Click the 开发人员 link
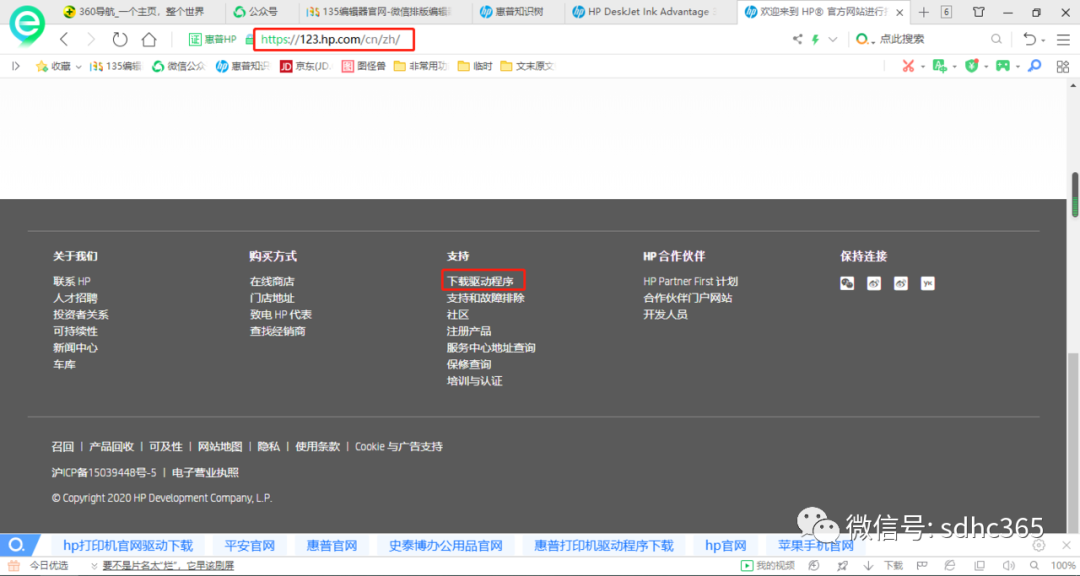 tap(665, 314)
